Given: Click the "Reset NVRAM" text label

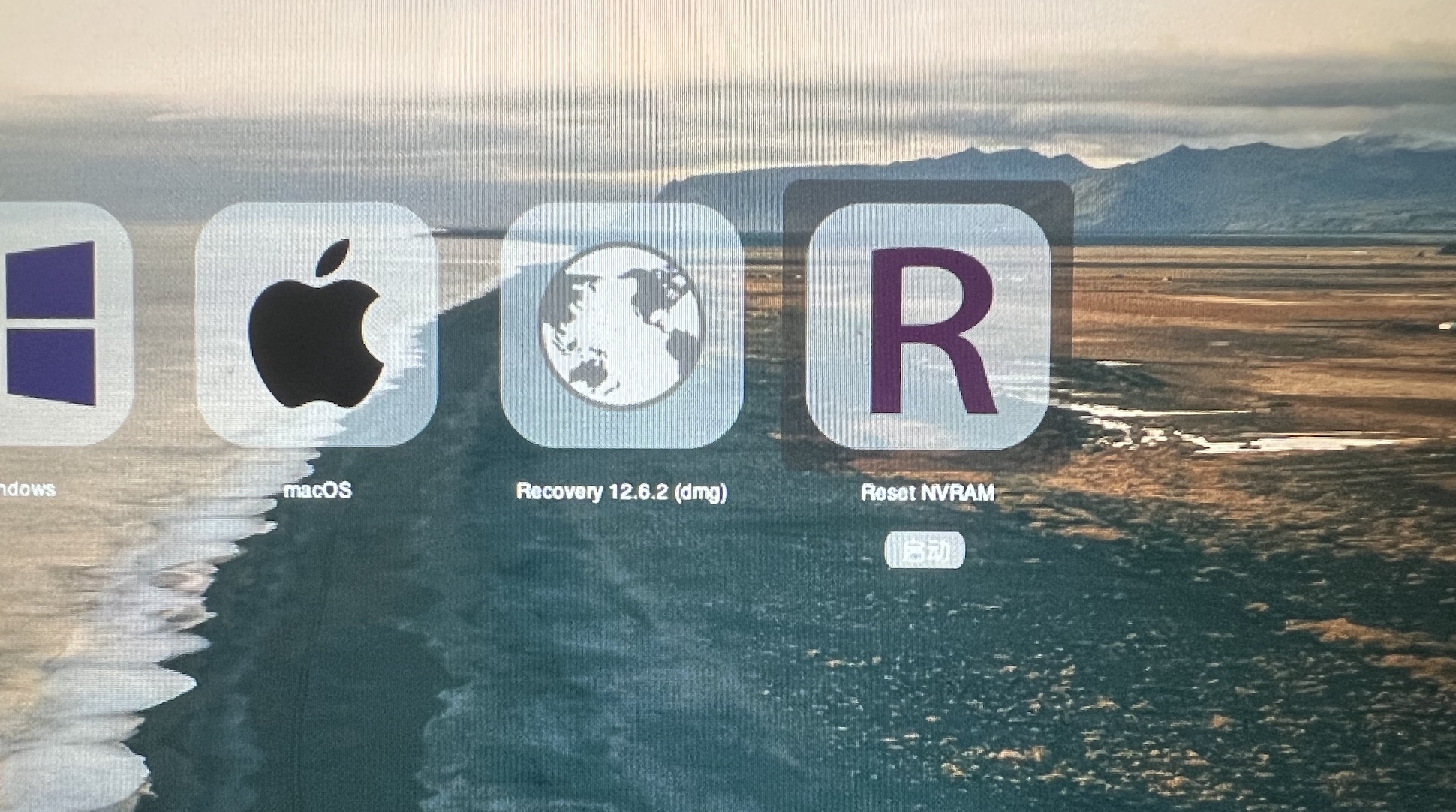Looking at the screenshot, I should coord(928,492).
